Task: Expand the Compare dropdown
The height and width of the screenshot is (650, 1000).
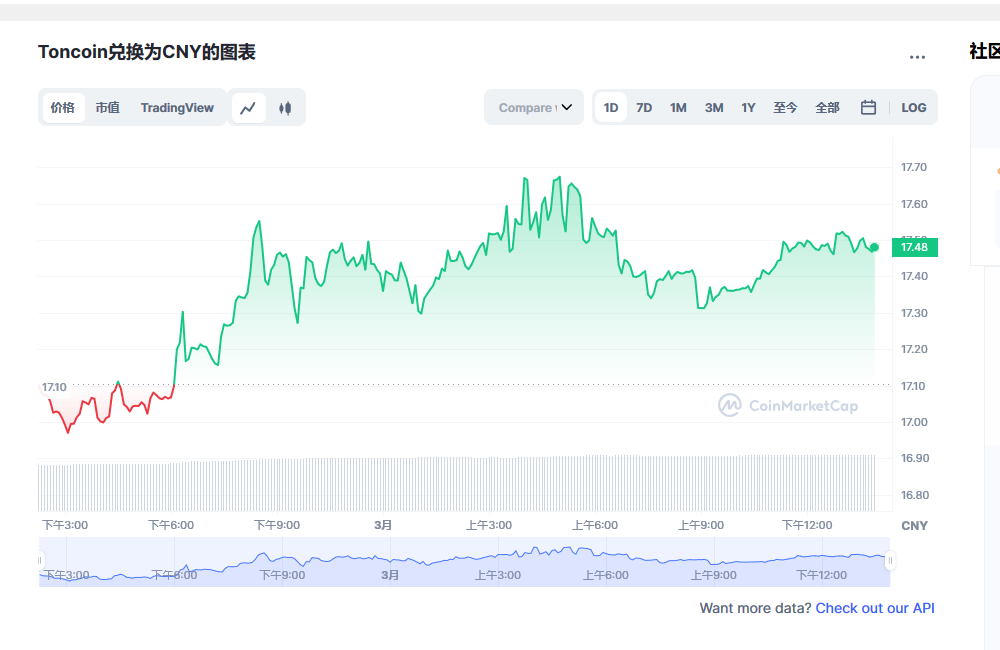Action: 534,107
